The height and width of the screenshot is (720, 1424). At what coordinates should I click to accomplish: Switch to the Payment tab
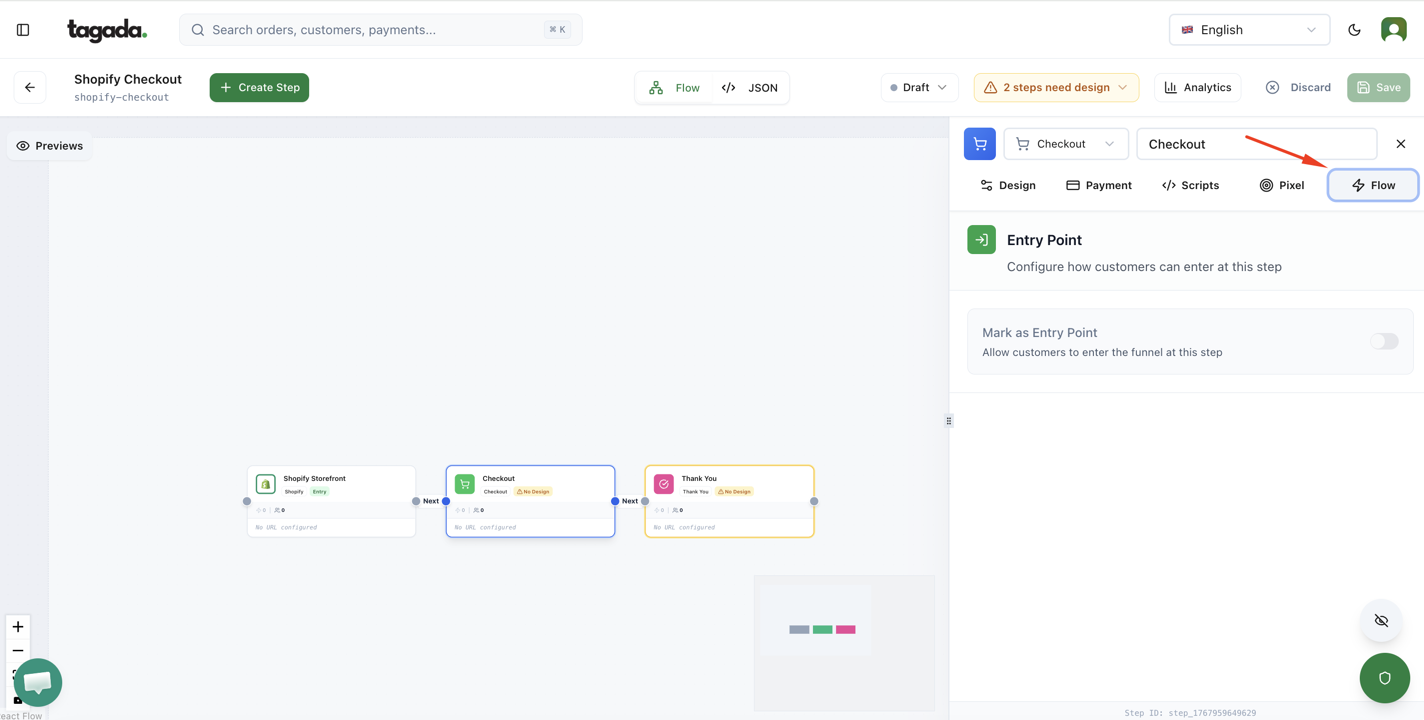click(1098, 185)
